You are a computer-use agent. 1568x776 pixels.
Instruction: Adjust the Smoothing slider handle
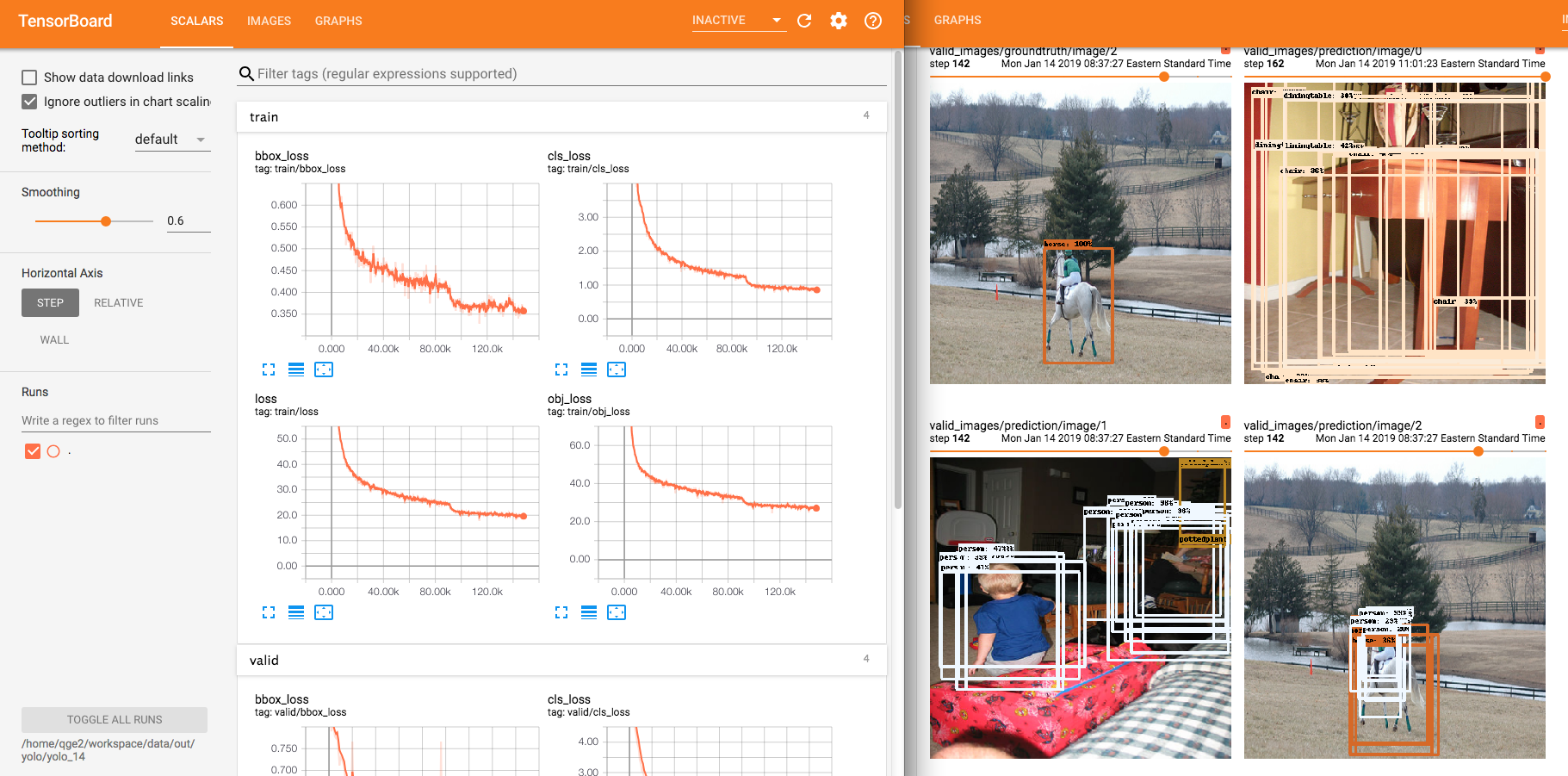pyautogui.click(x=106, y=221)
